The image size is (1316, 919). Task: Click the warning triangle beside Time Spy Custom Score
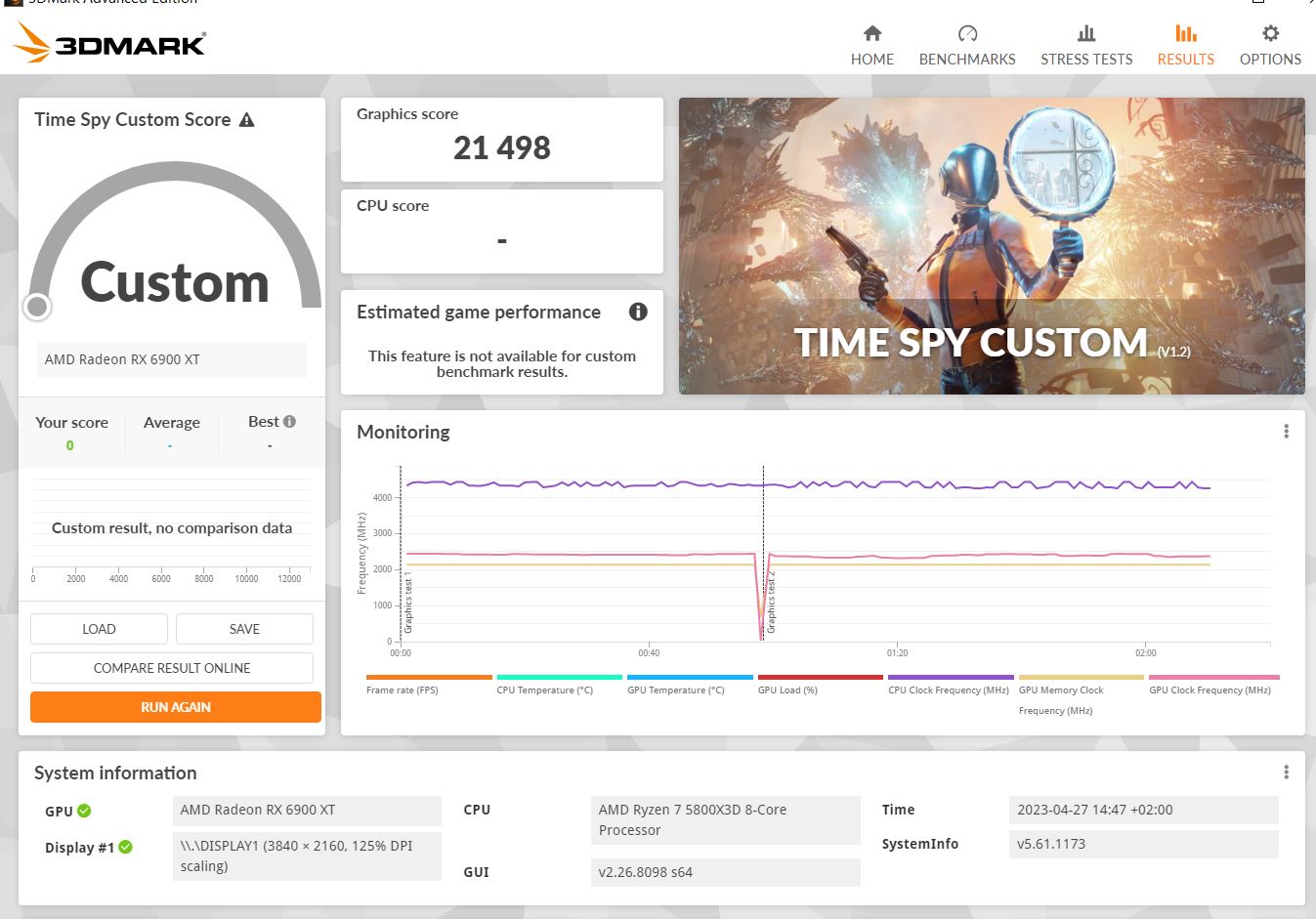tap(247, 120)
